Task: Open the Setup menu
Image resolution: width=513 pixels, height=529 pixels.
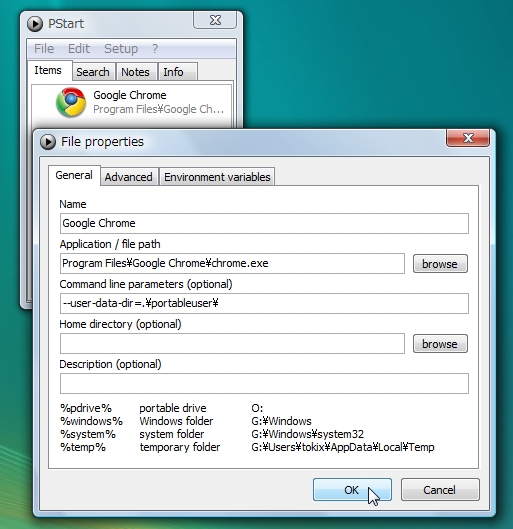Action: 121,49
